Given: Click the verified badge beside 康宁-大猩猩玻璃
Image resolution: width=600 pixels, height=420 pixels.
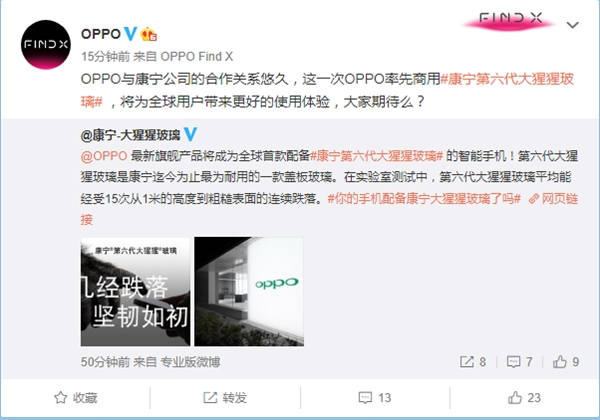Looking at the screenshot, I should (190, 134).
